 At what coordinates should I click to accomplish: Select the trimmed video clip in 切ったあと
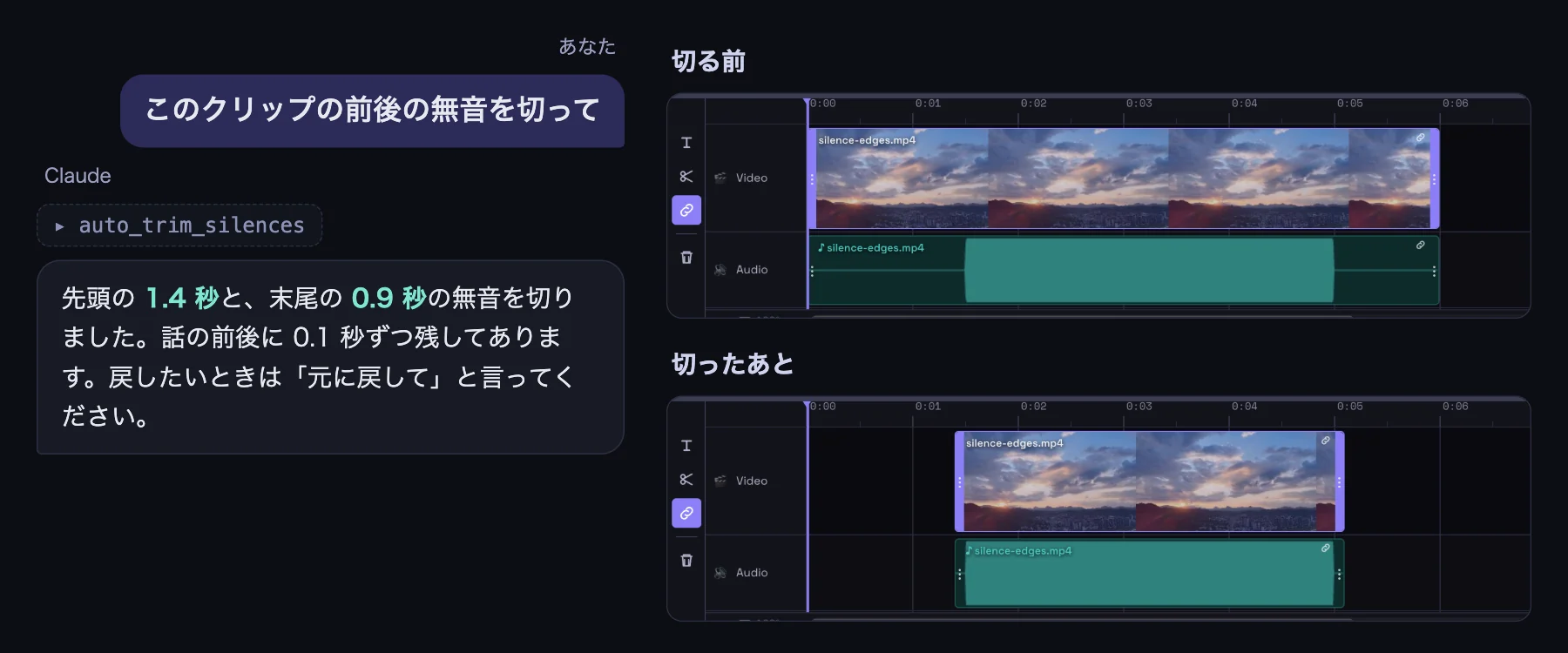pyautogui.click(x=1150, y=481)
